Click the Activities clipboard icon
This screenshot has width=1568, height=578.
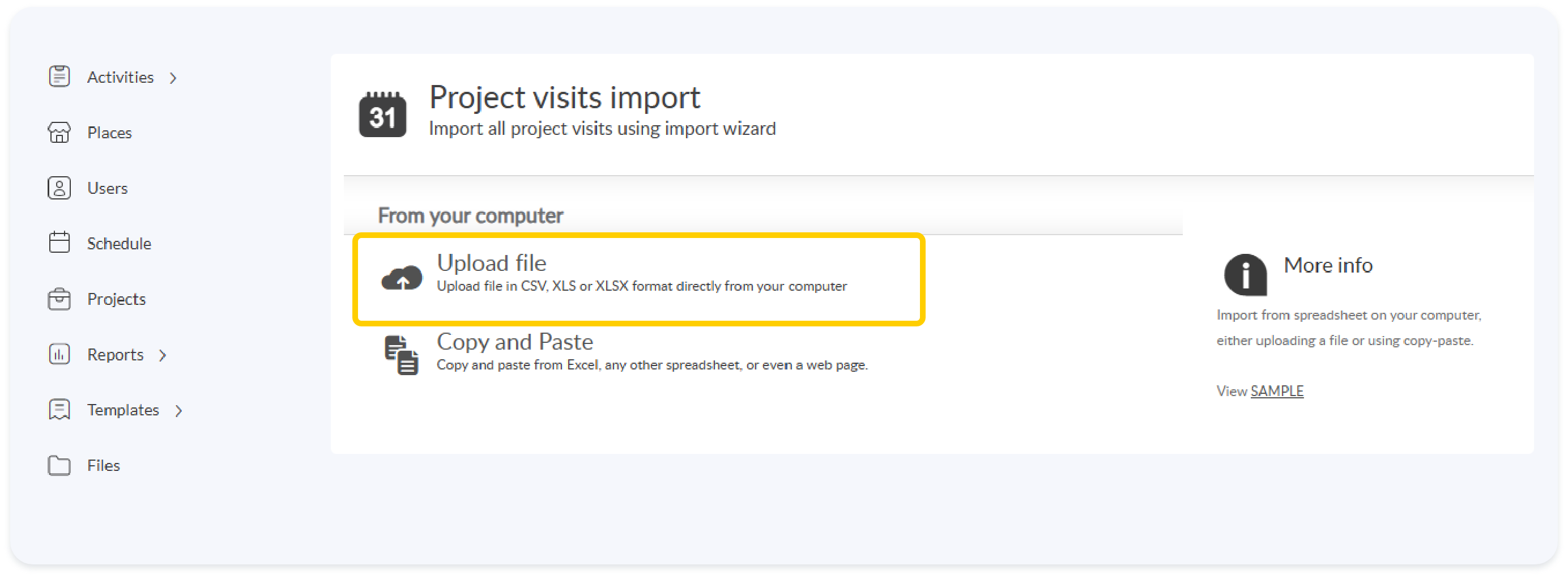tap(59, 76)
